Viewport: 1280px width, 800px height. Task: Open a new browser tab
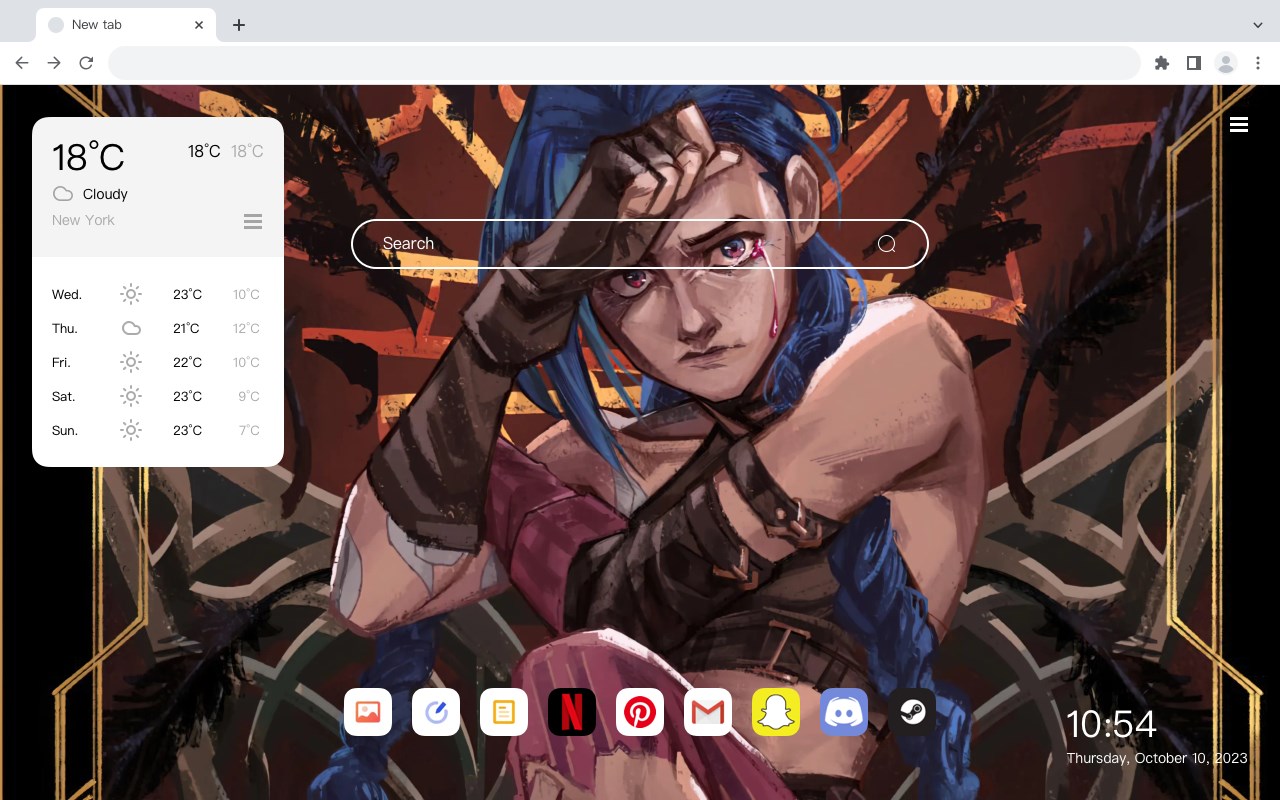238,25
